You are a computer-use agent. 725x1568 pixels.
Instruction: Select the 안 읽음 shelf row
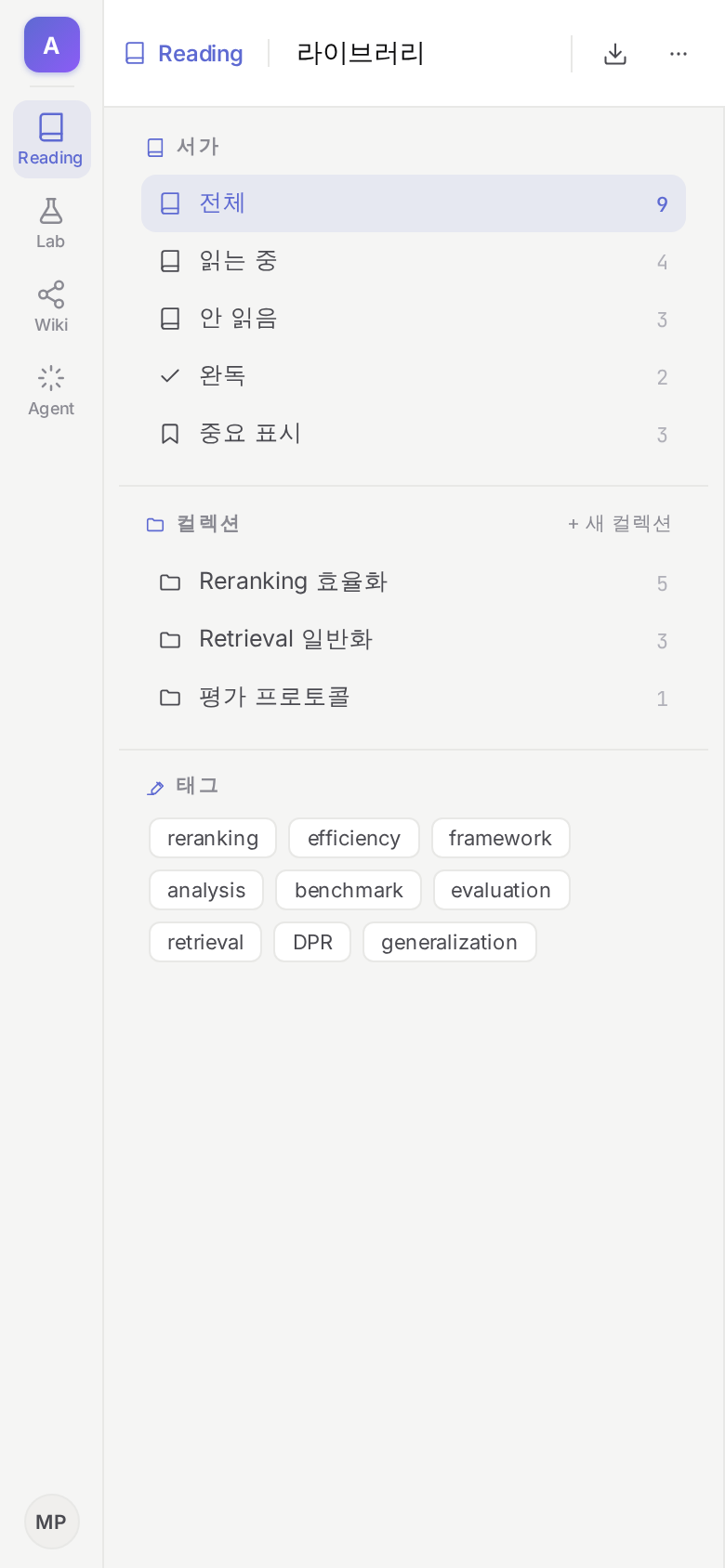click(x=414, y=319)
